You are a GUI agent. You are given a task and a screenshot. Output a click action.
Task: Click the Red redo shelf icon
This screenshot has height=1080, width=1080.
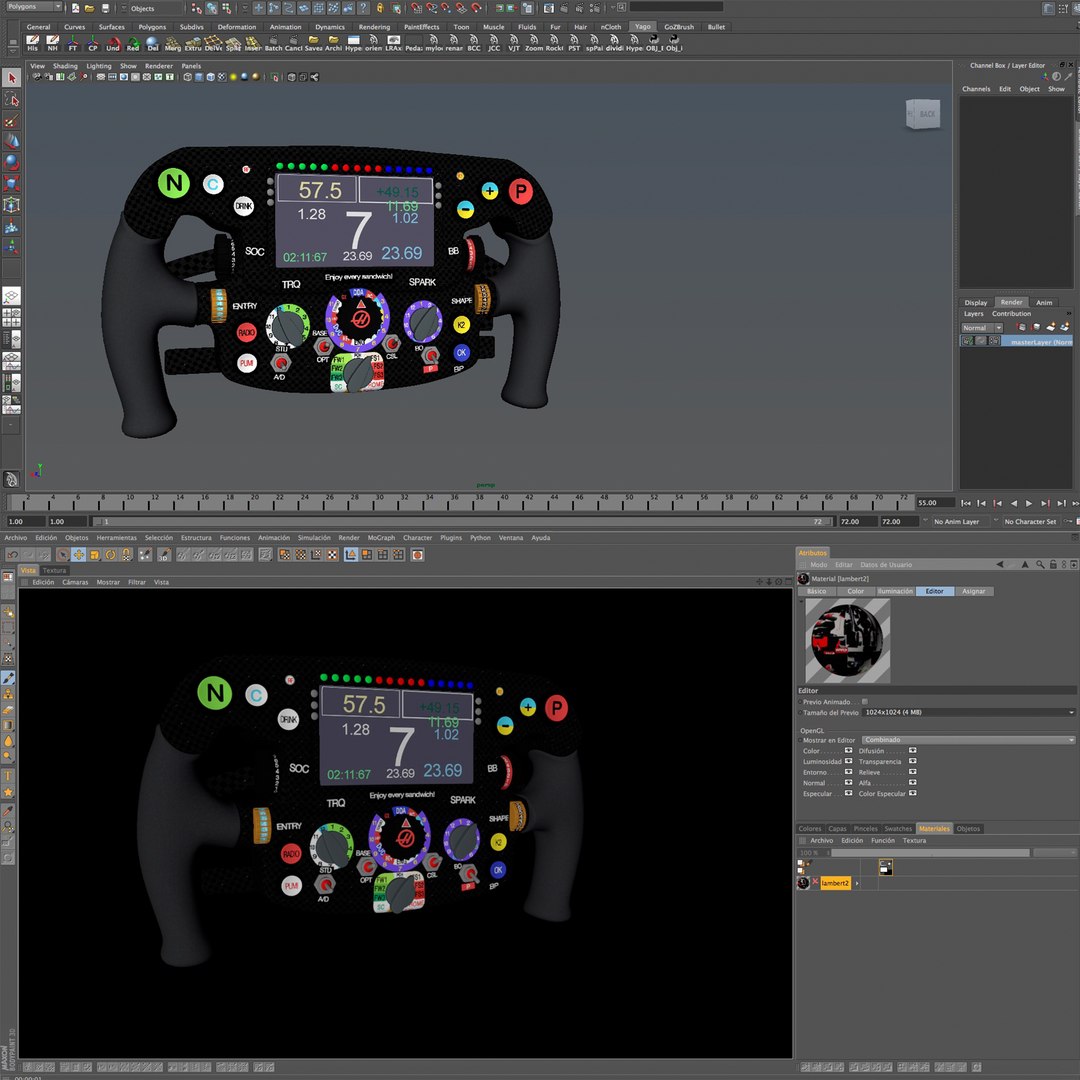132,43
